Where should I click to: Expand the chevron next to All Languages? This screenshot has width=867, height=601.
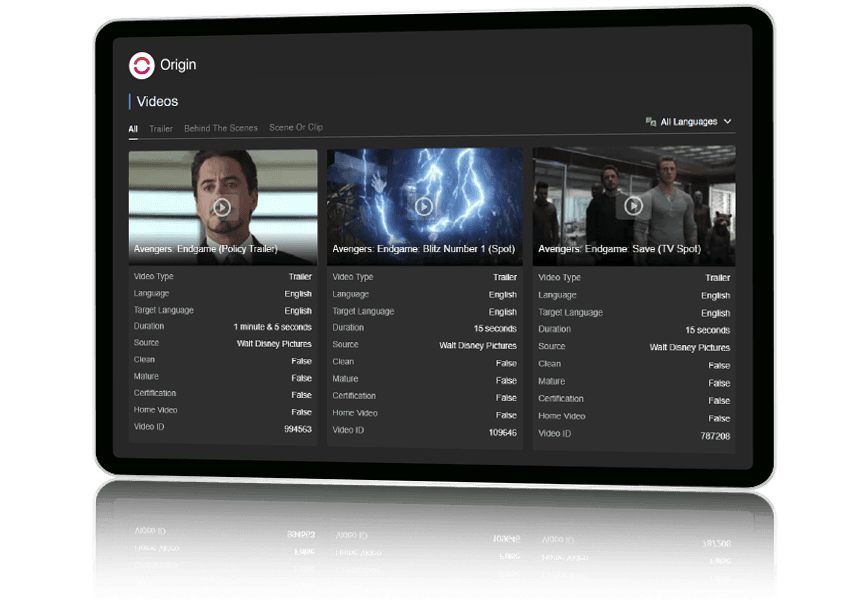(x=728, y=121)
